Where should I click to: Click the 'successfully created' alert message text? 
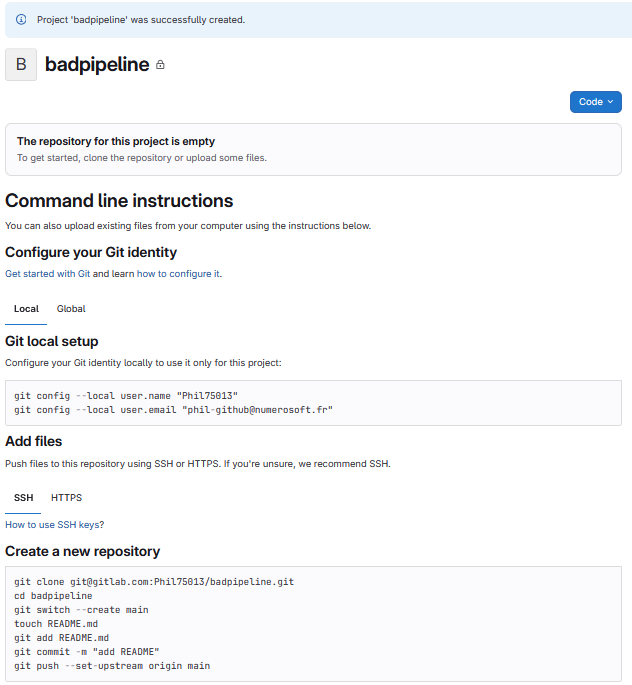tap(141, 19)
